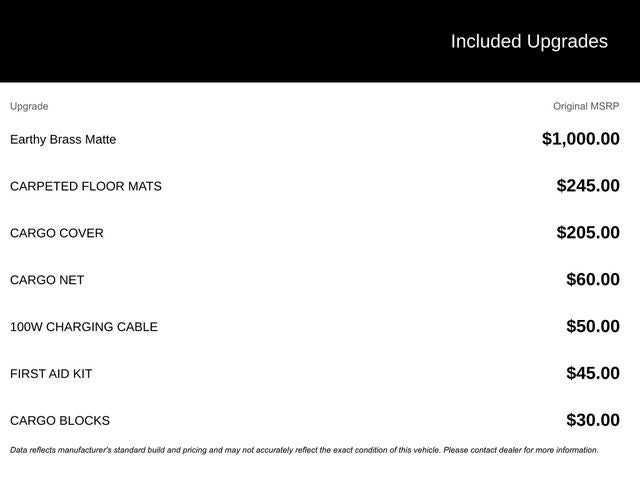The image size is (640, 480).
Task: Select the CARPETED FLOOR MATS item
Action: pos(85,186)
